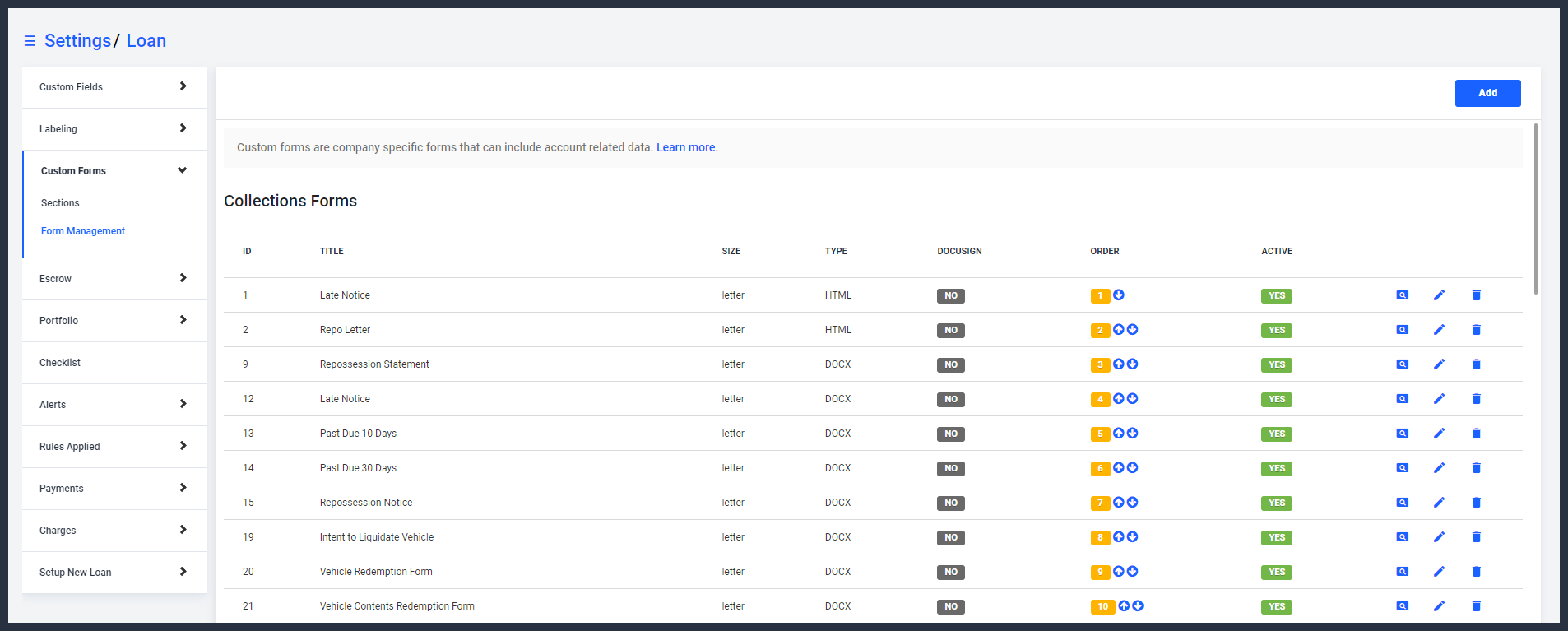Go to Loan breadcrumb link
Viewport: 1568px width, 631px height.
coord(146,40)
